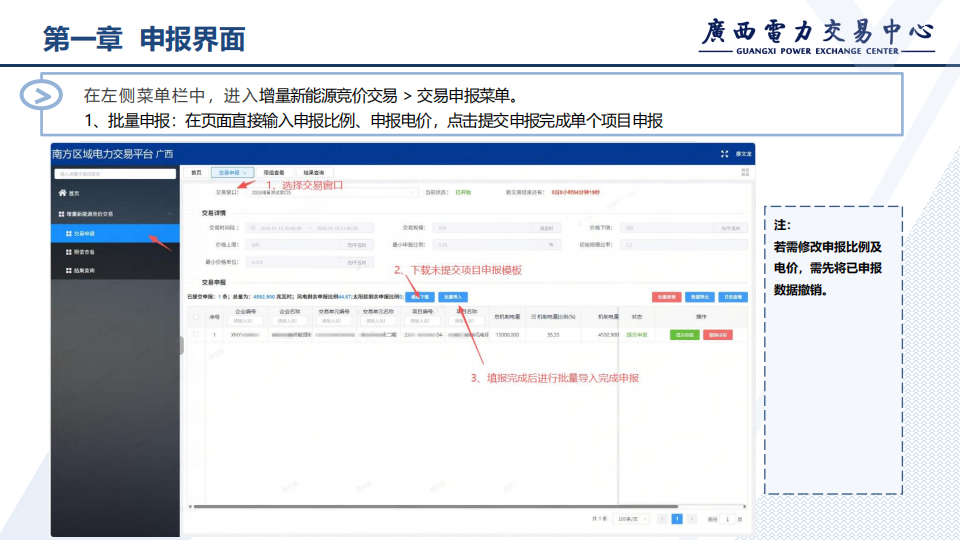Click the 交易申报 sidebar grid icon
960x540 pixels.
pyautogui.click(x=69, y=234)
